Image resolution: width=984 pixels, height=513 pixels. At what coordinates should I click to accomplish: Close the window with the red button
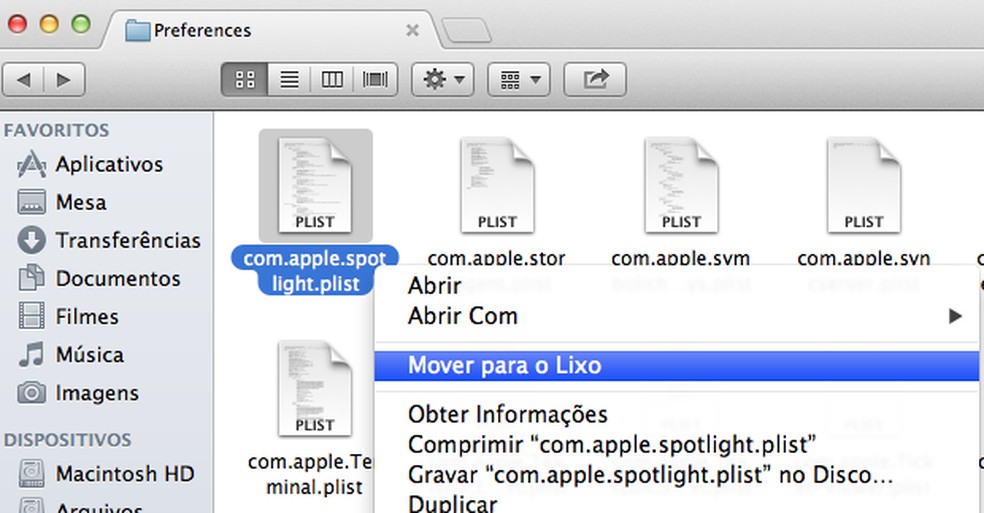click(x=17, y=24)
